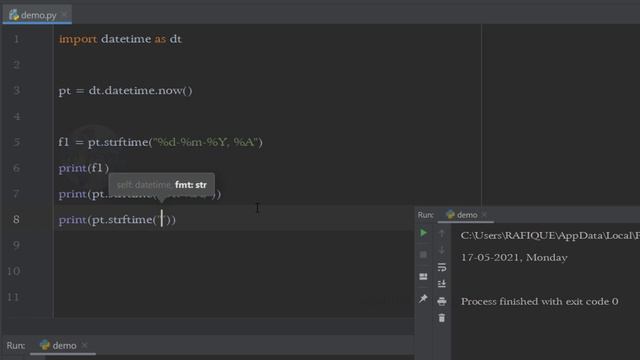
Task: Click 'pt = dt.datetime.now()' code line
Action: [125, 91]
